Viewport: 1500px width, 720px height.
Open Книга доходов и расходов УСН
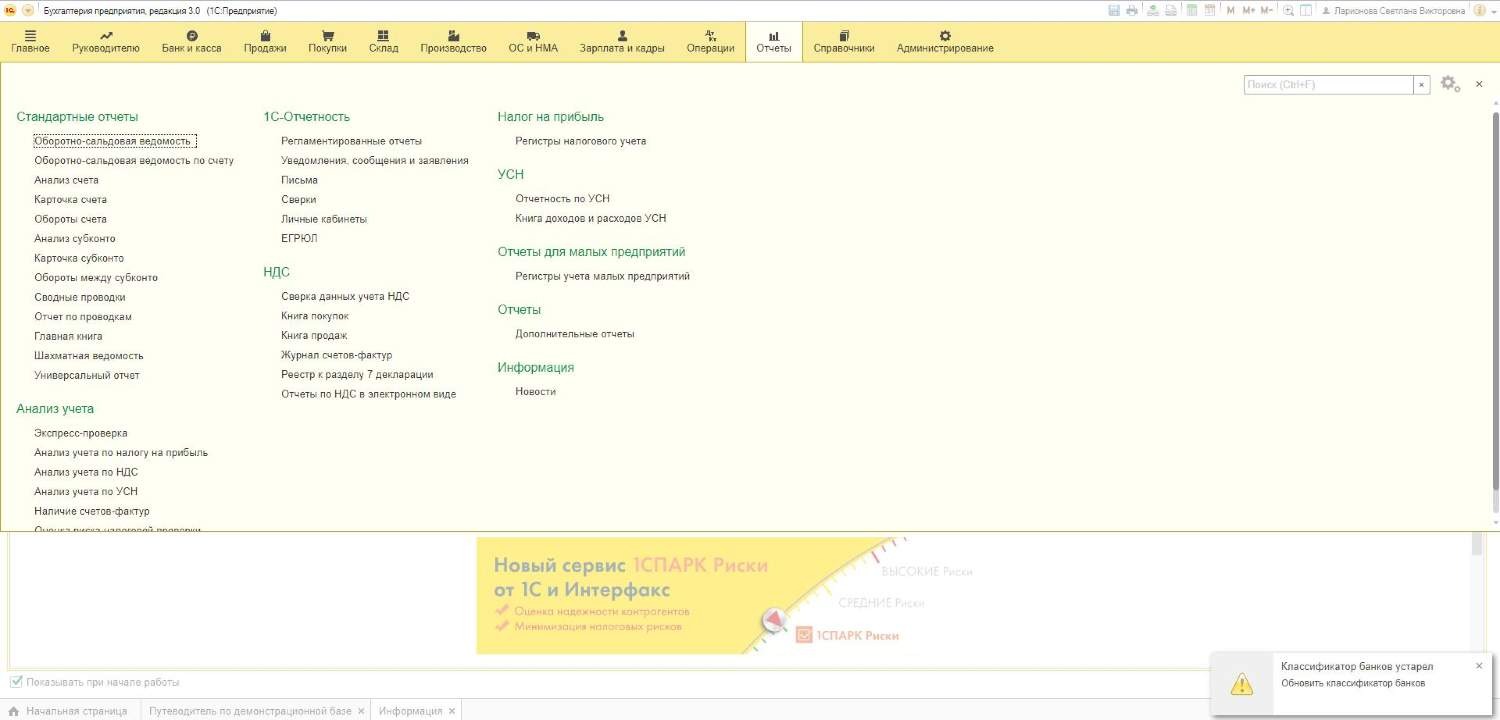coord(590,218)
